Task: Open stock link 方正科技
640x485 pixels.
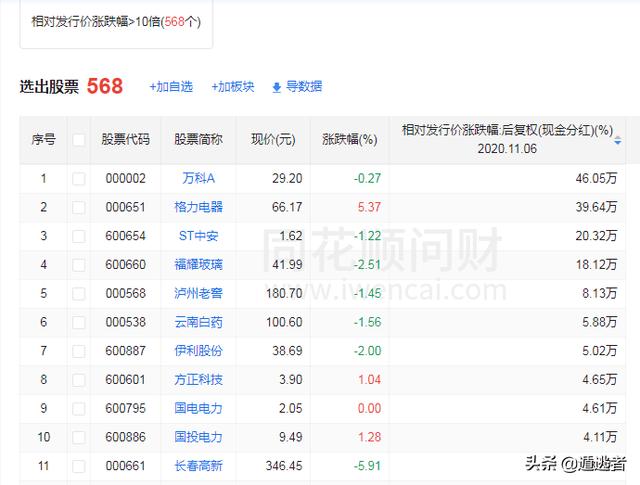Action: coord(198,380)
